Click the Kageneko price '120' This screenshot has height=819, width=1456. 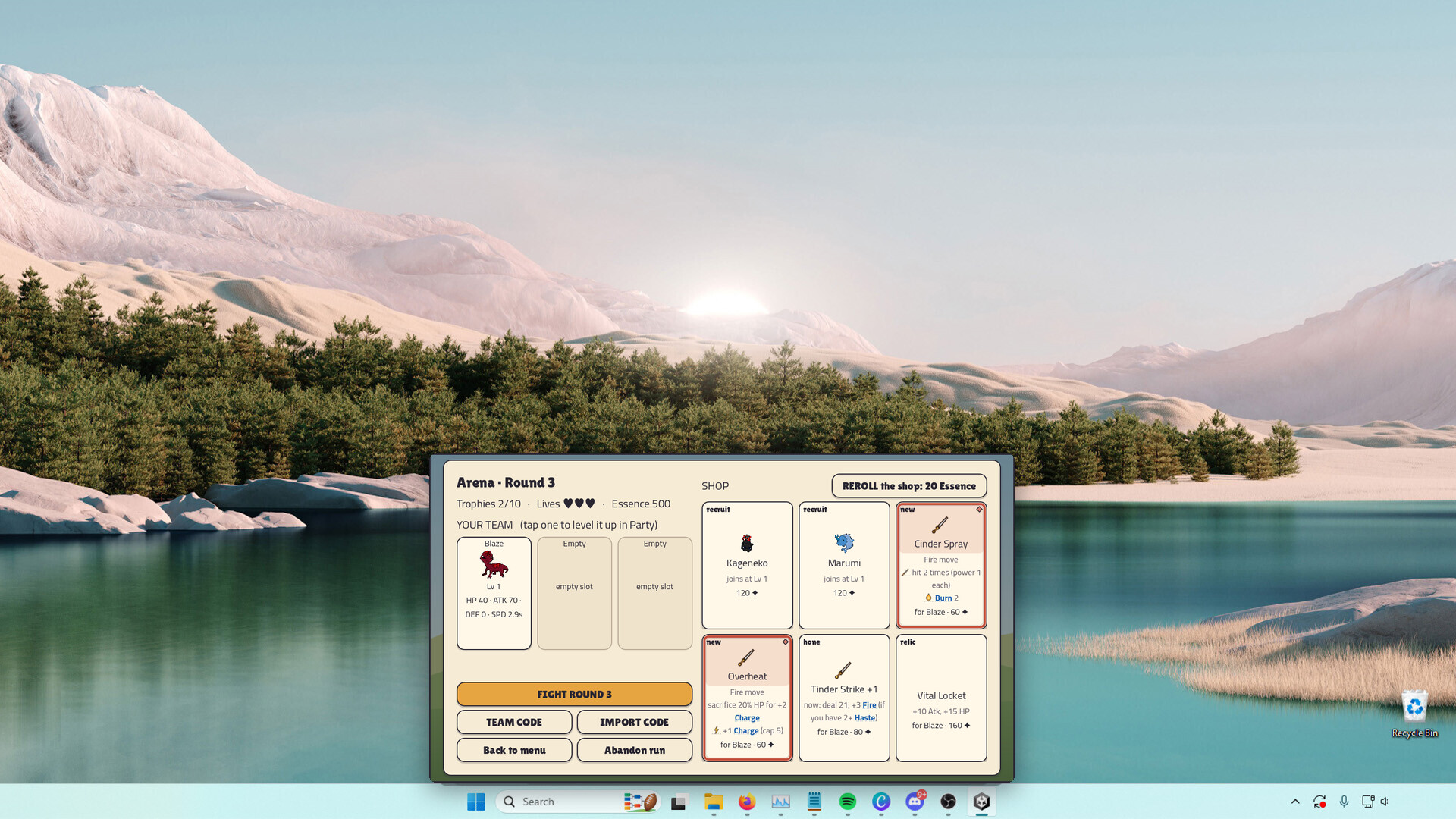[747, 593]
